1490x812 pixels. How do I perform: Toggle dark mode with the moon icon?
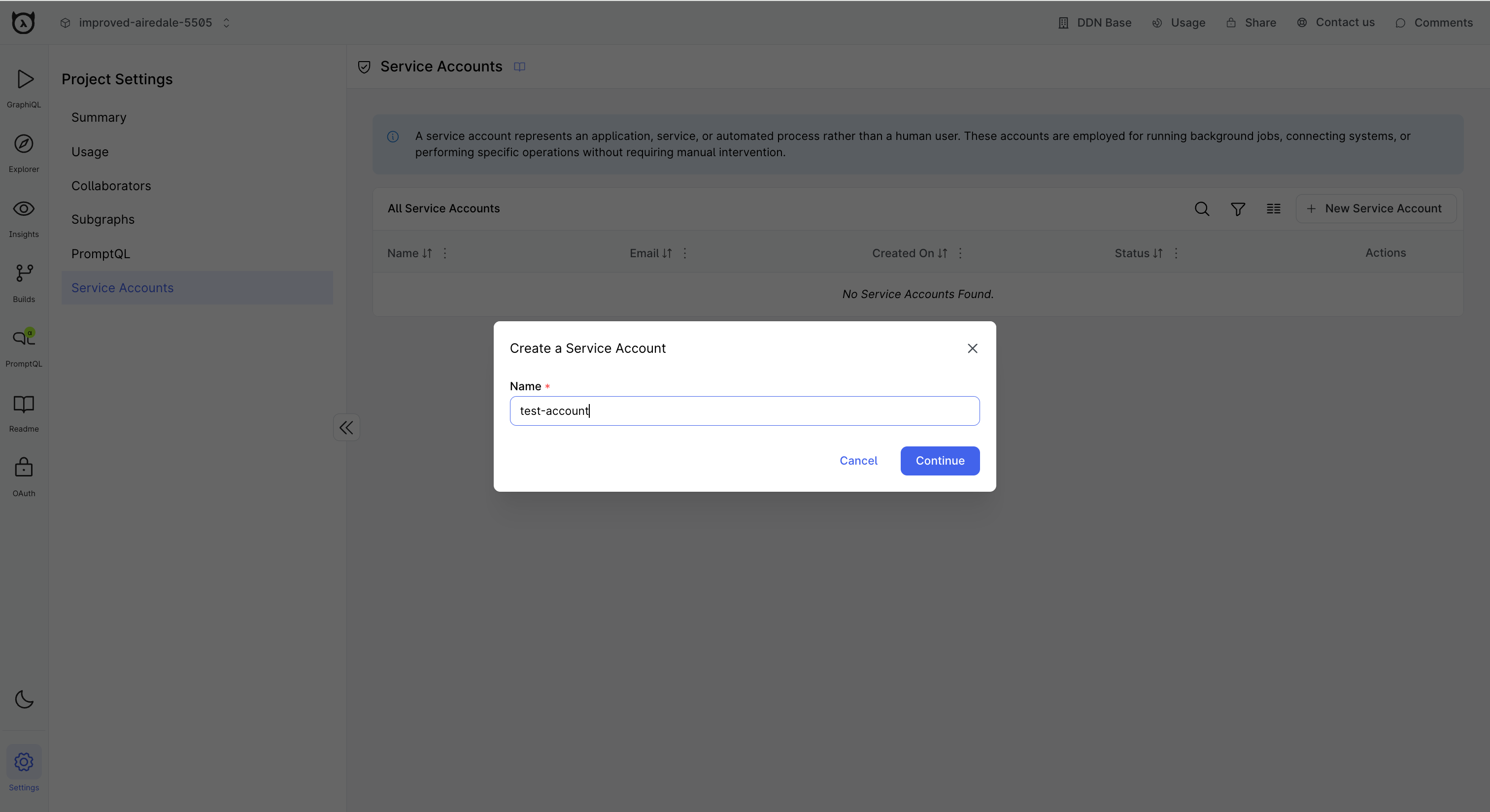24,700
